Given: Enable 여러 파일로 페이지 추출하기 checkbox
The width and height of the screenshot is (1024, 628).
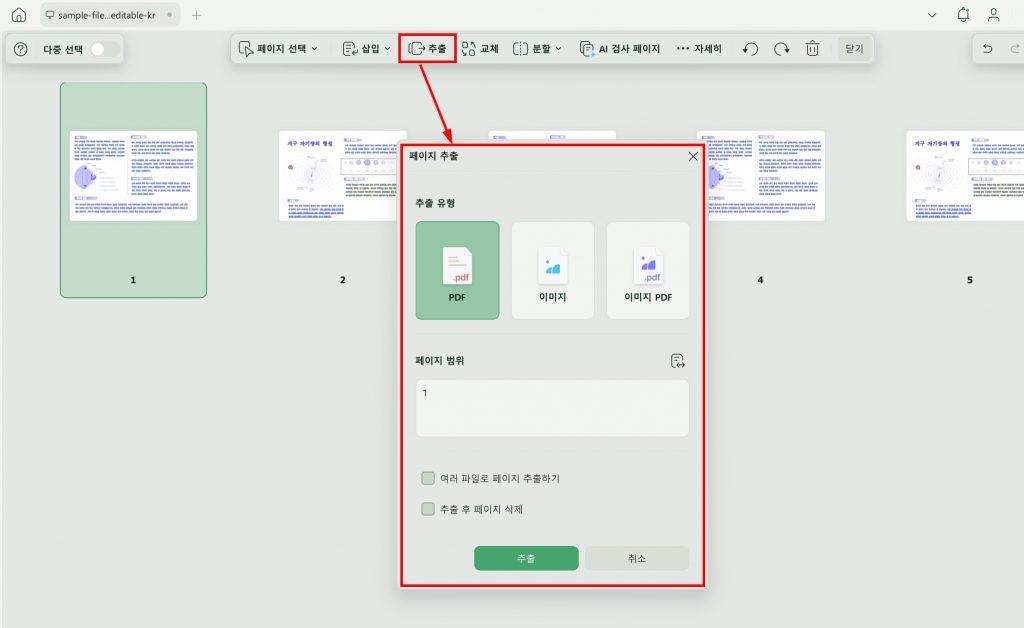Looking at the screenshot, I should click(428, 479).
